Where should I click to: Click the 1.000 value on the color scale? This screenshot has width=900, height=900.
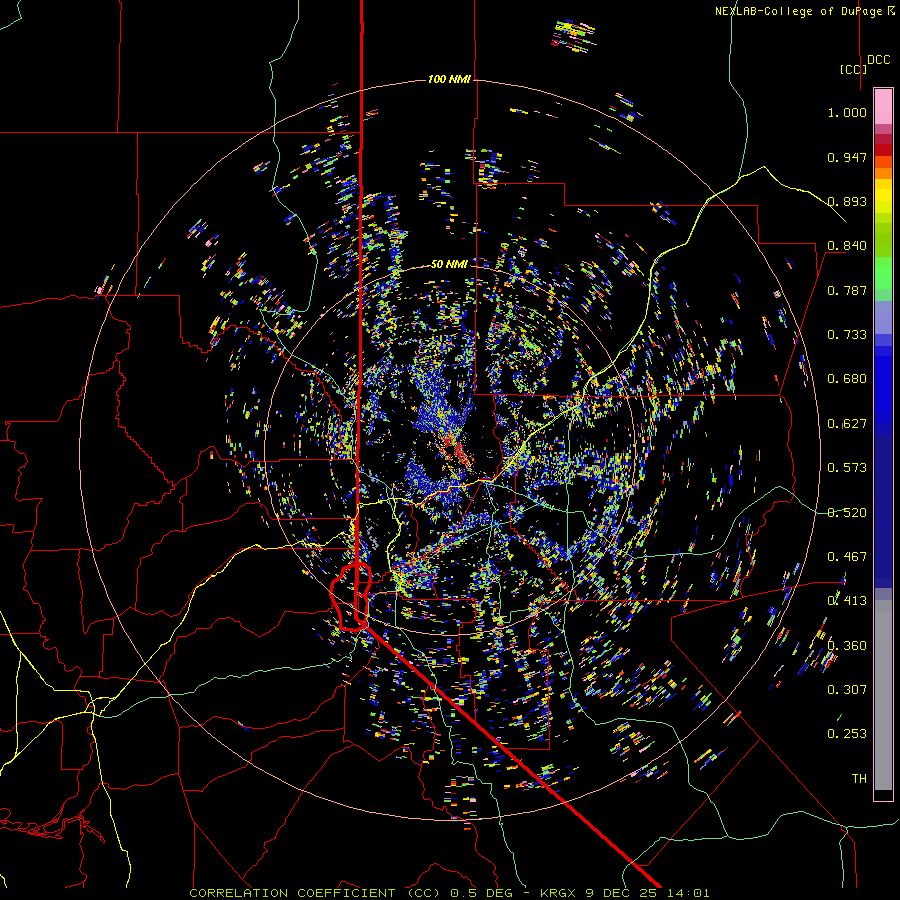point(847,112)
